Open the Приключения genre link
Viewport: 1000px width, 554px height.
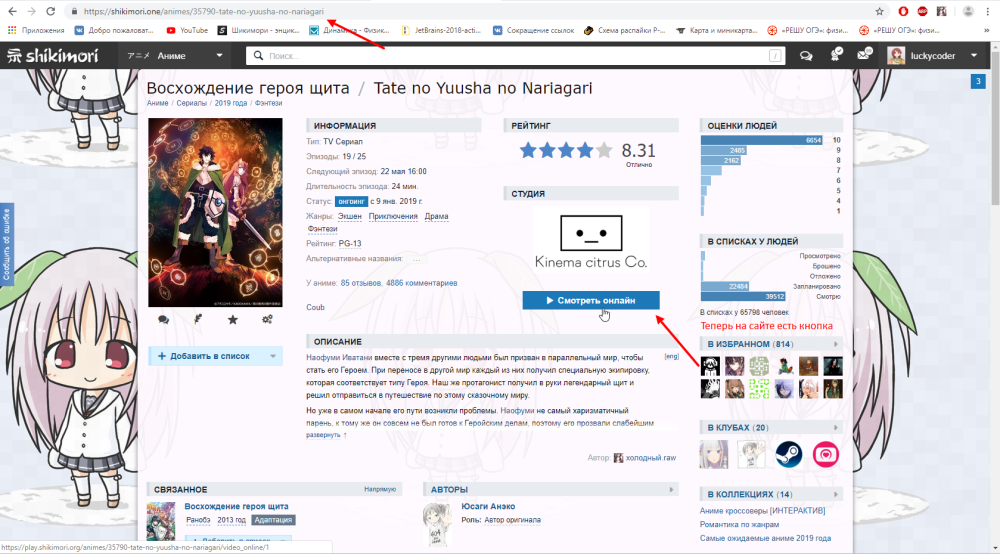[393, 216]
